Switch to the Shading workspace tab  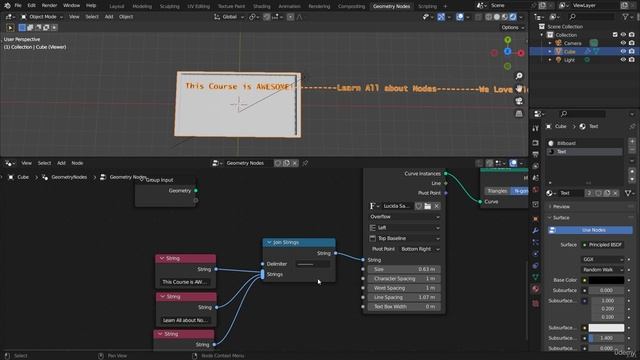click(262, 6)
